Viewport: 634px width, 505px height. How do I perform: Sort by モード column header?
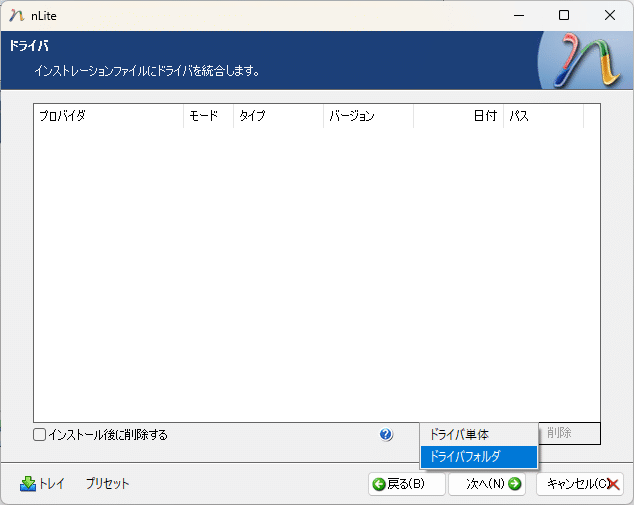click(x=208, y=116)
